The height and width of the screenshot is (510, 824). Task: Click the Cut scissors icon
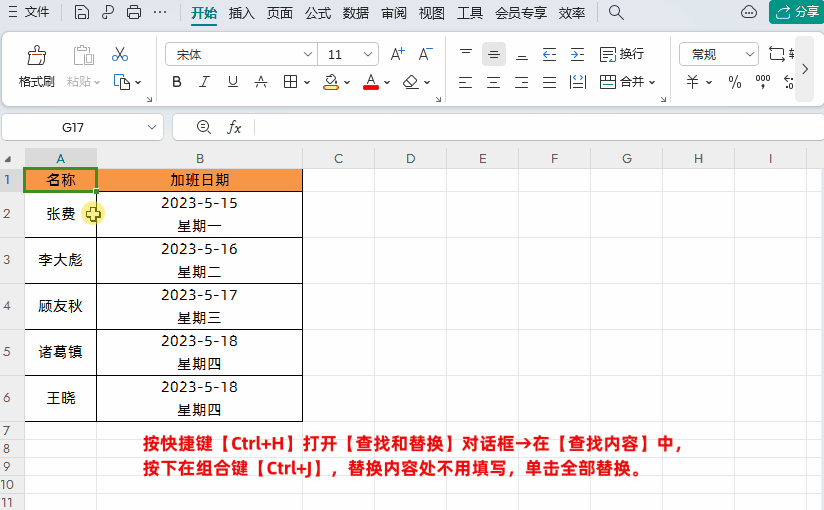[x=120, y=54]
